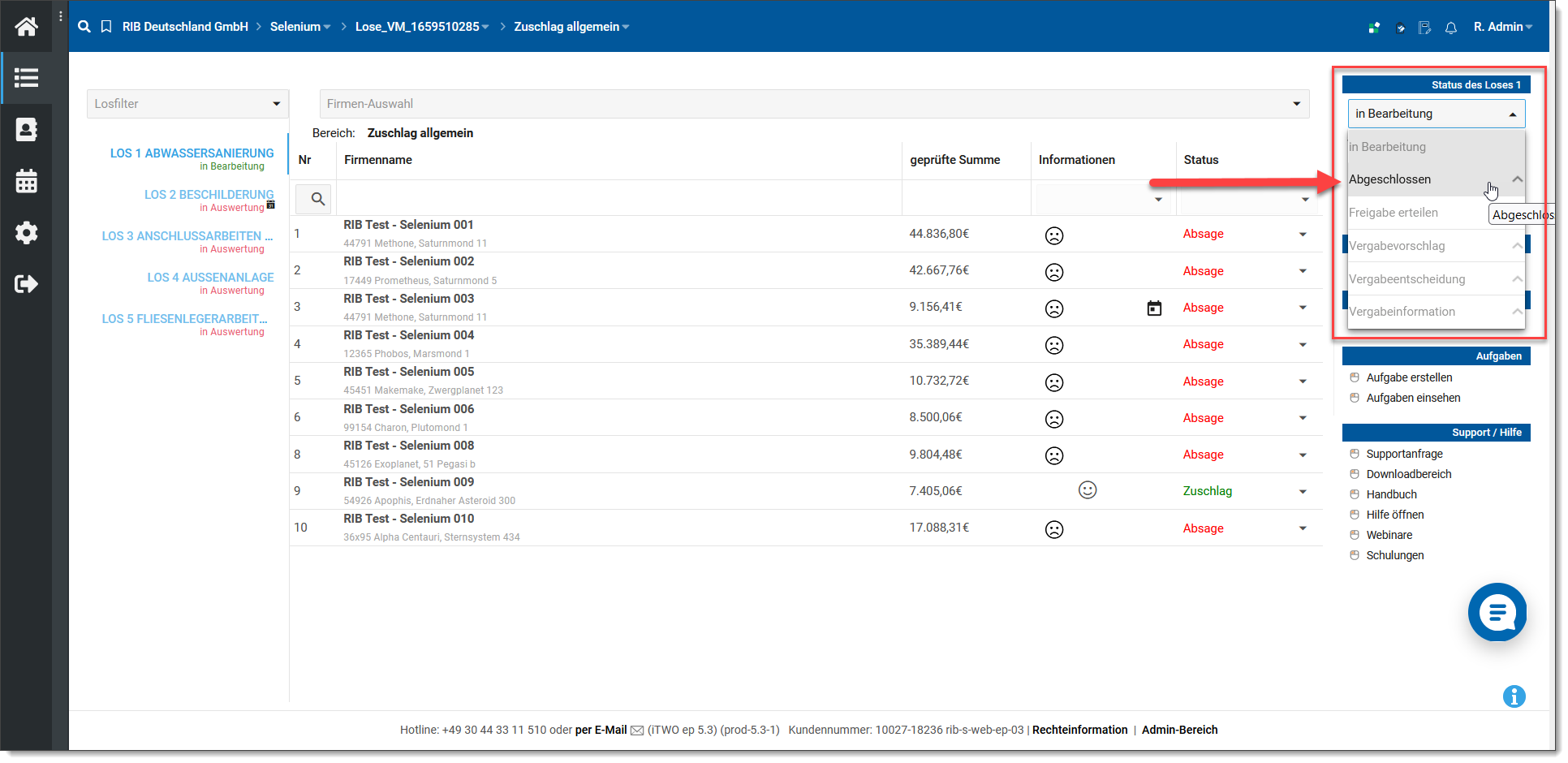This screenshot has height=763, width=1568.
Task: Open the Losfilter dropdown
Action: 187,104
